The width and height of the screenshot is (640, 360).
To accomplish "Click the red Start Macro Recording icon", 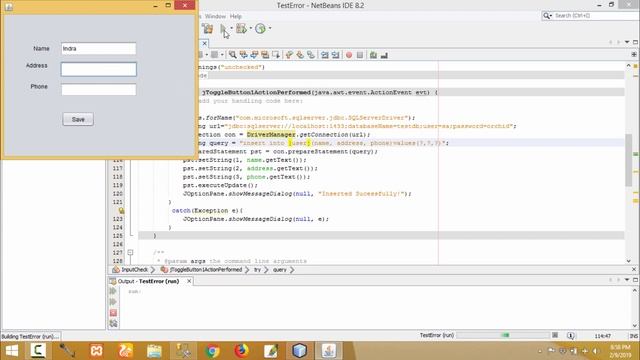I will pos(349,55).
